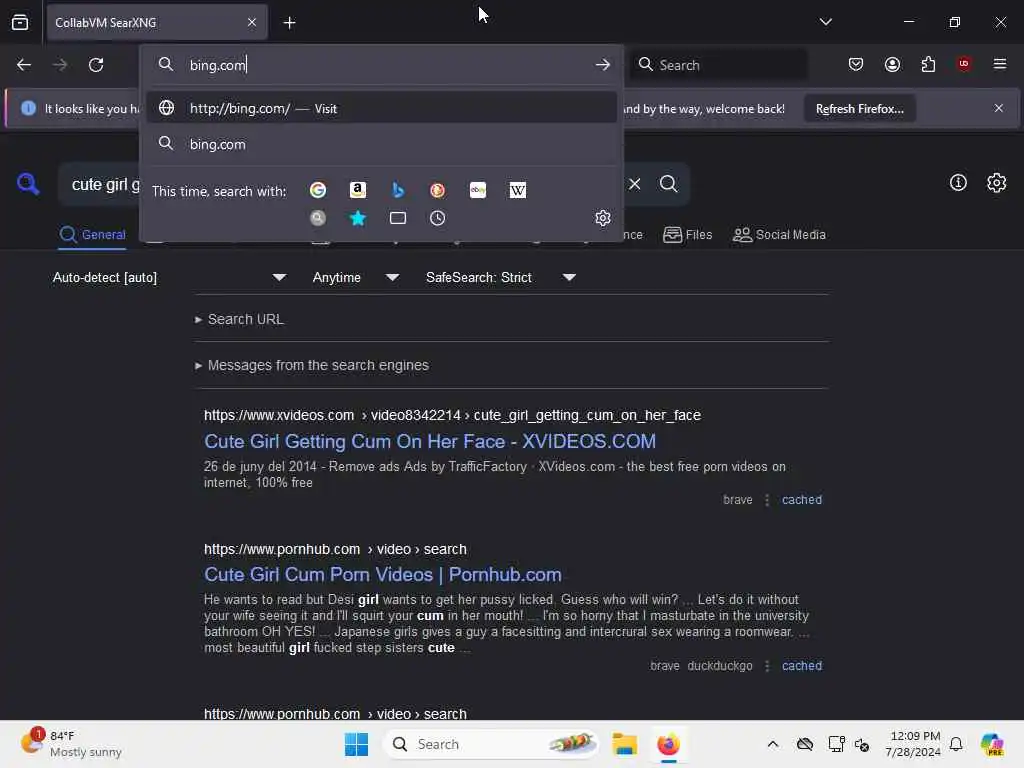
Task: Open the weather widget 84°F
Action: (x=71, y=744)
